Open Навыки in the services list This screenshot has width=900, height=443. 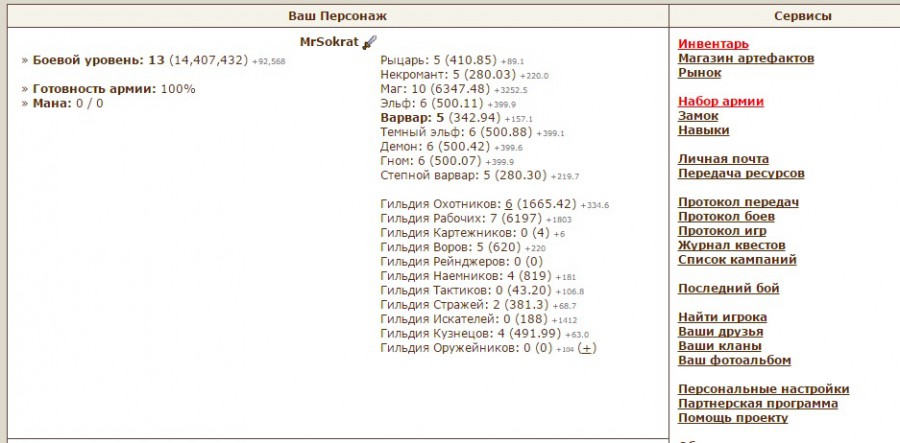[703, 130]
